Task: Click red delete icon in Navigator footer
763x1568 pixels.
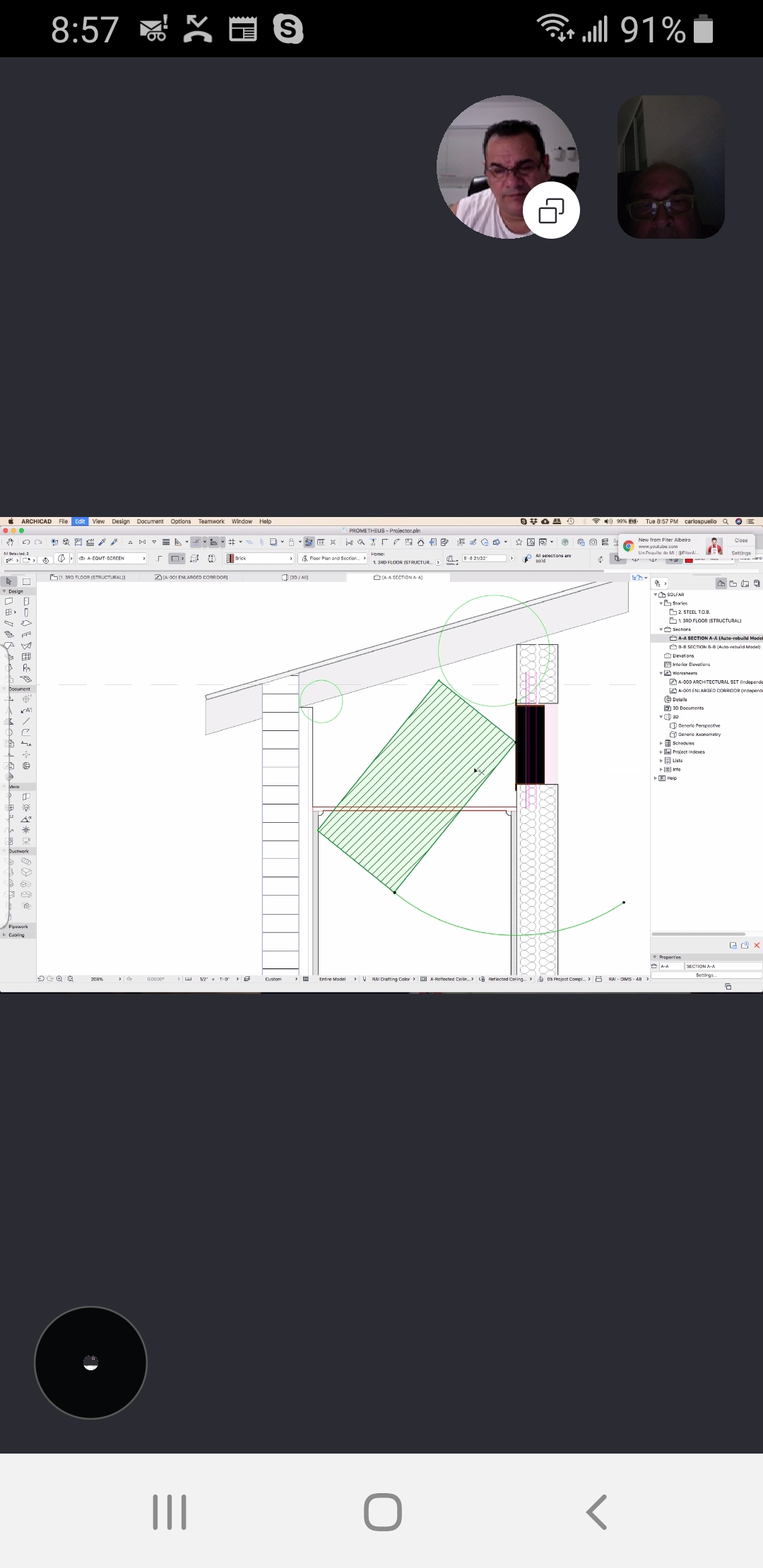Action: click(x=757, y=945)
